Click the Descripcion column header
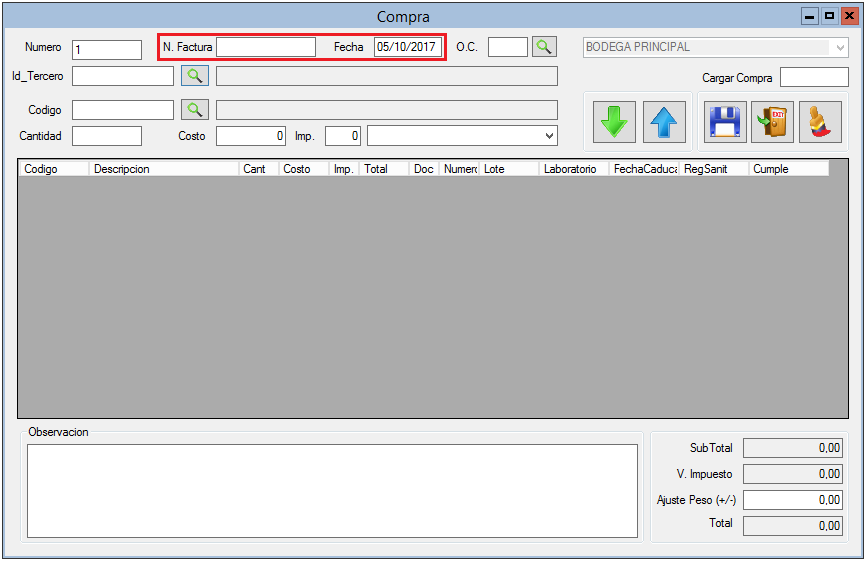 pyautogui.click(x=163, y=169)
